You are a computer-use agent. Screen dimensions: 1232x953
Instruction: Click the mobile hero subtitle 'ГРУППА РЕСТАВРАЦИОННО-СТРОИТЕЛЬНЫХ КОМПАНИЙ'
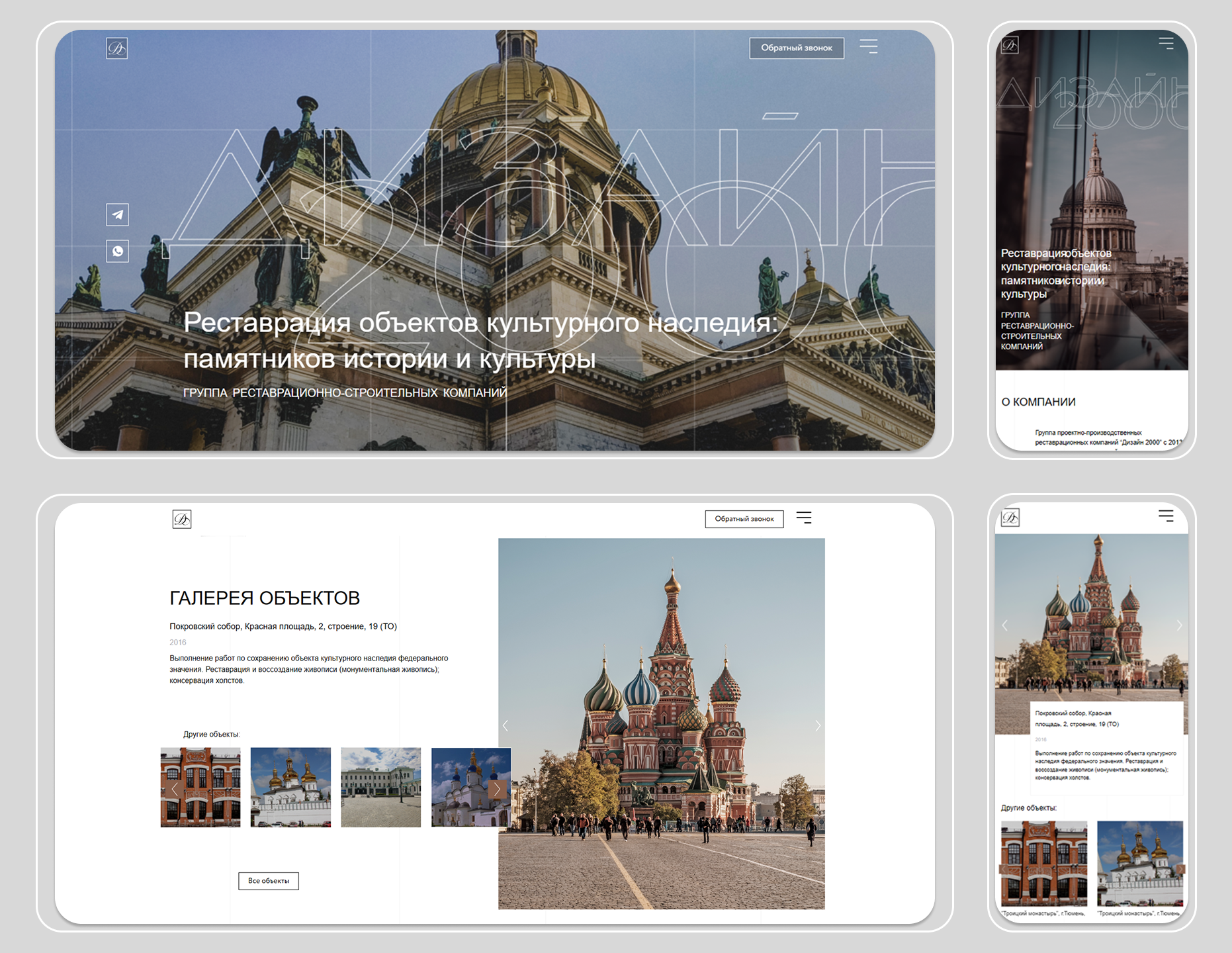pyautogui.click(x=1037, y=331)
